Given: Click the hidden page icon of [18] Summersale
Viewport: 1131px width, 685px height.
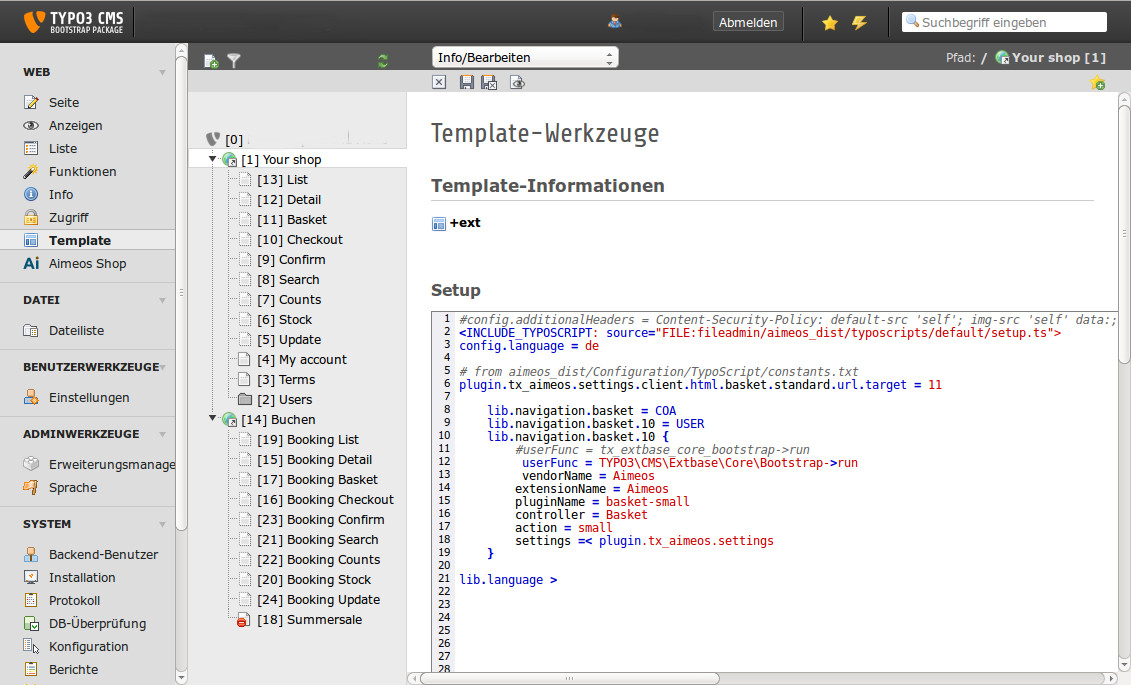Looking at the screenshot, I should point(243,620).
